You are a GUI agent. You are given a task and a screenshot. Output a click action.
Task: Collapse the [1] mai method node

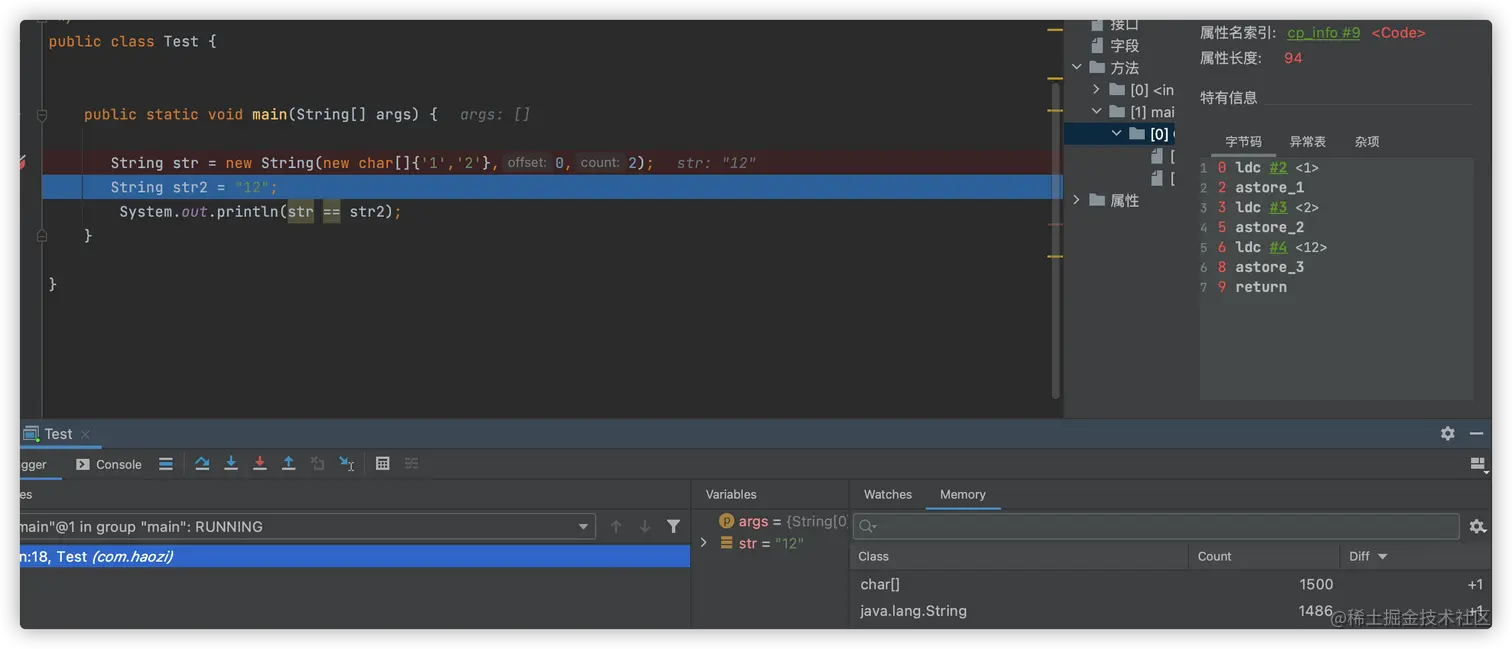1096,112
